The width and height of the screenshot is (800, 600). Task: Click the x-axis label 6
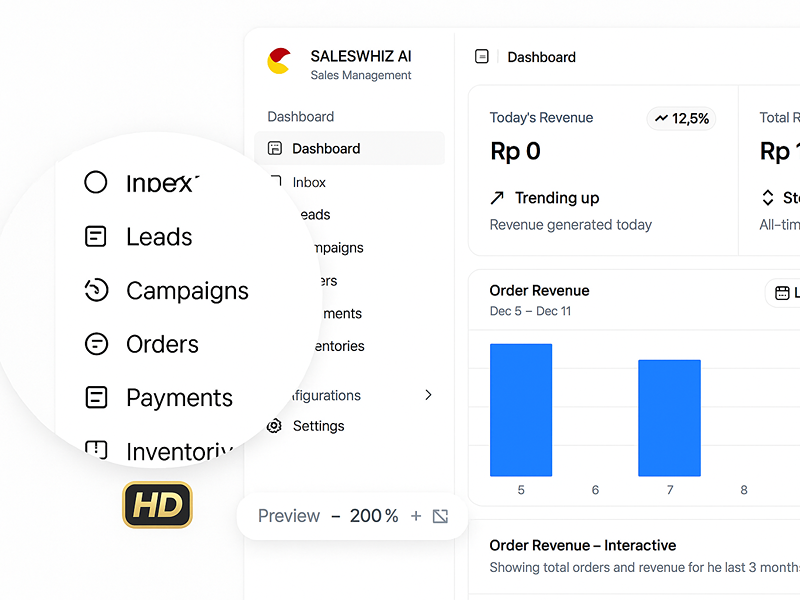pos(595,490)
